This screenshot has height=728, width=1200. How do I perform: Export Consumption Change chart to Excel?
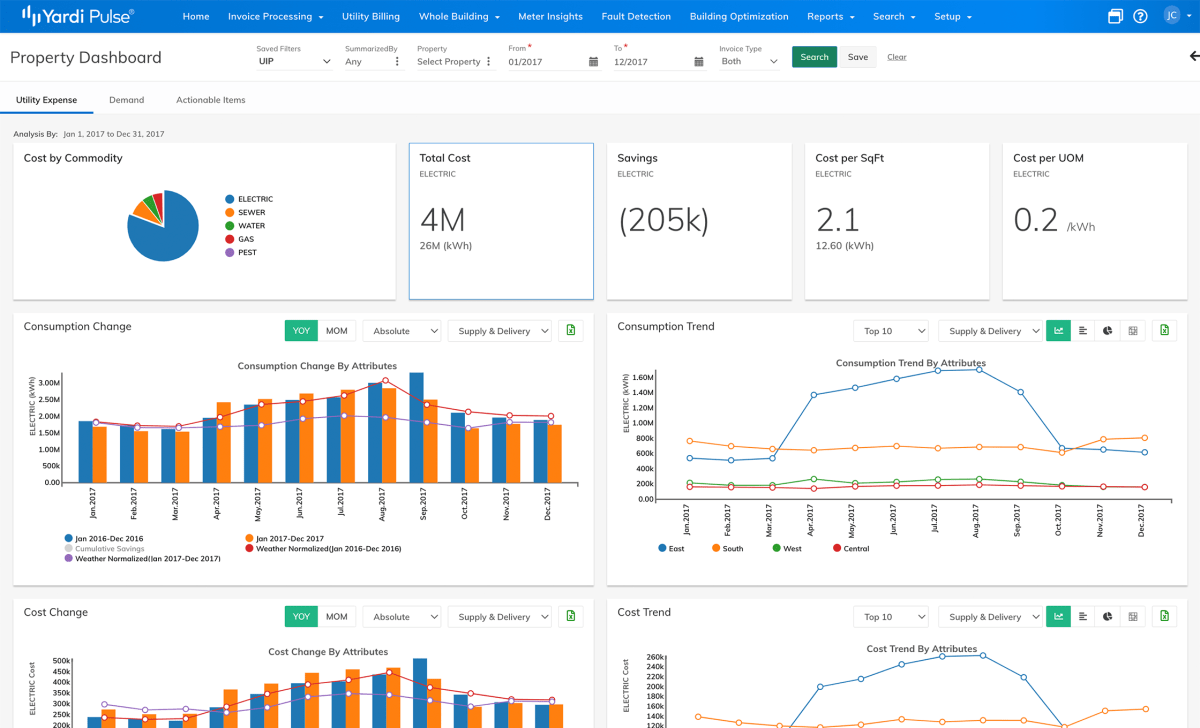[x=571, y=331]
